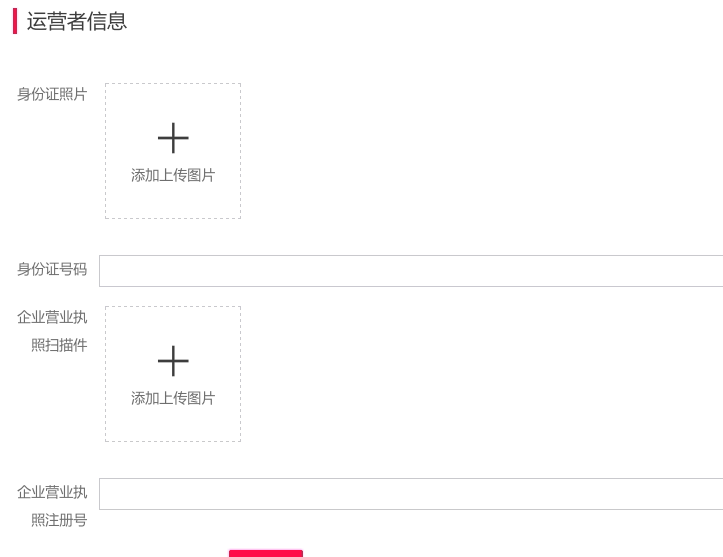Click the blank area below 添加上传图片 in ID box
The image size is (723, 557).
click(x=173, y=201)
